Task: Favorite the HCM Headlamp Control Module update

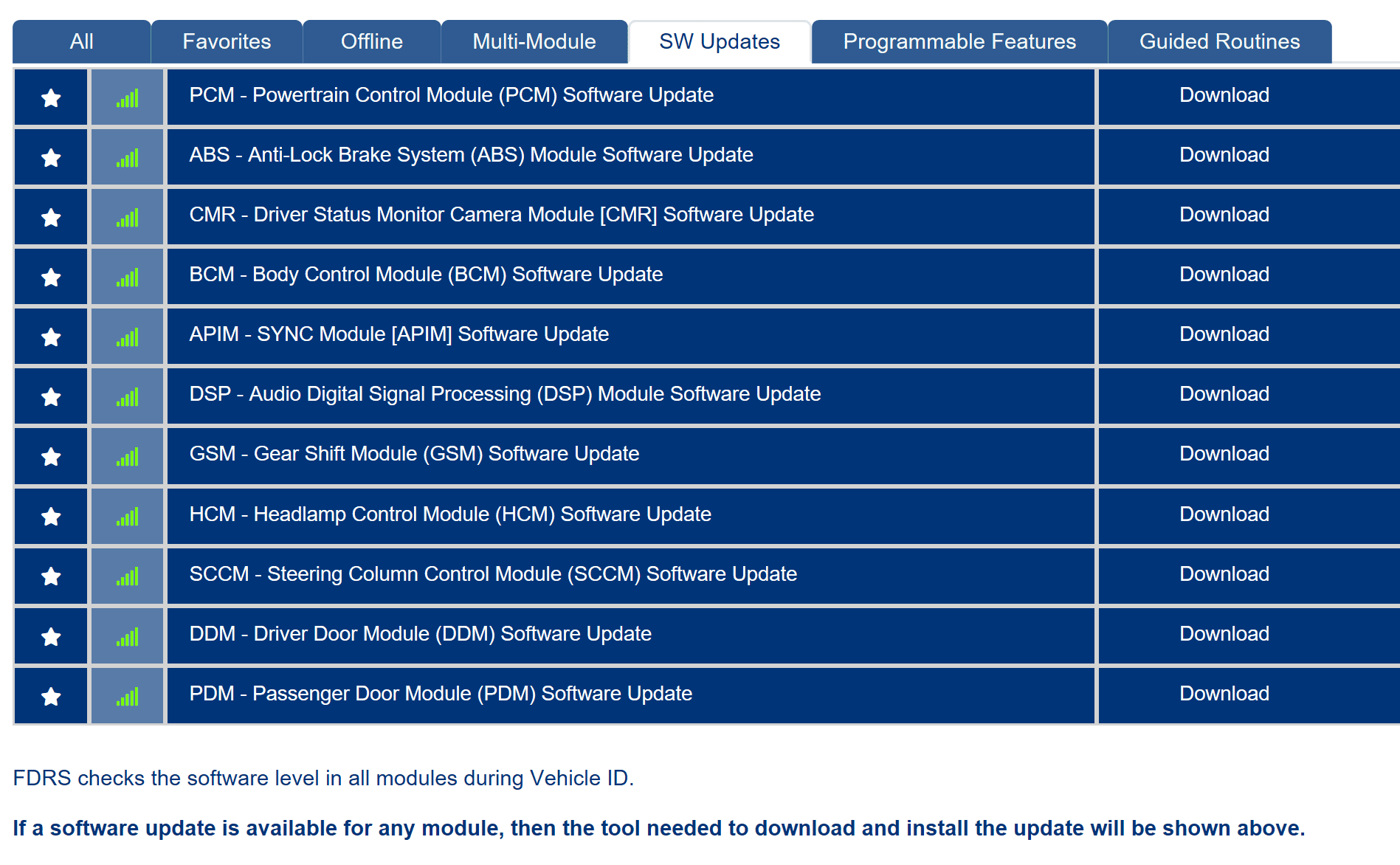Action: click(x=51, y=517)
